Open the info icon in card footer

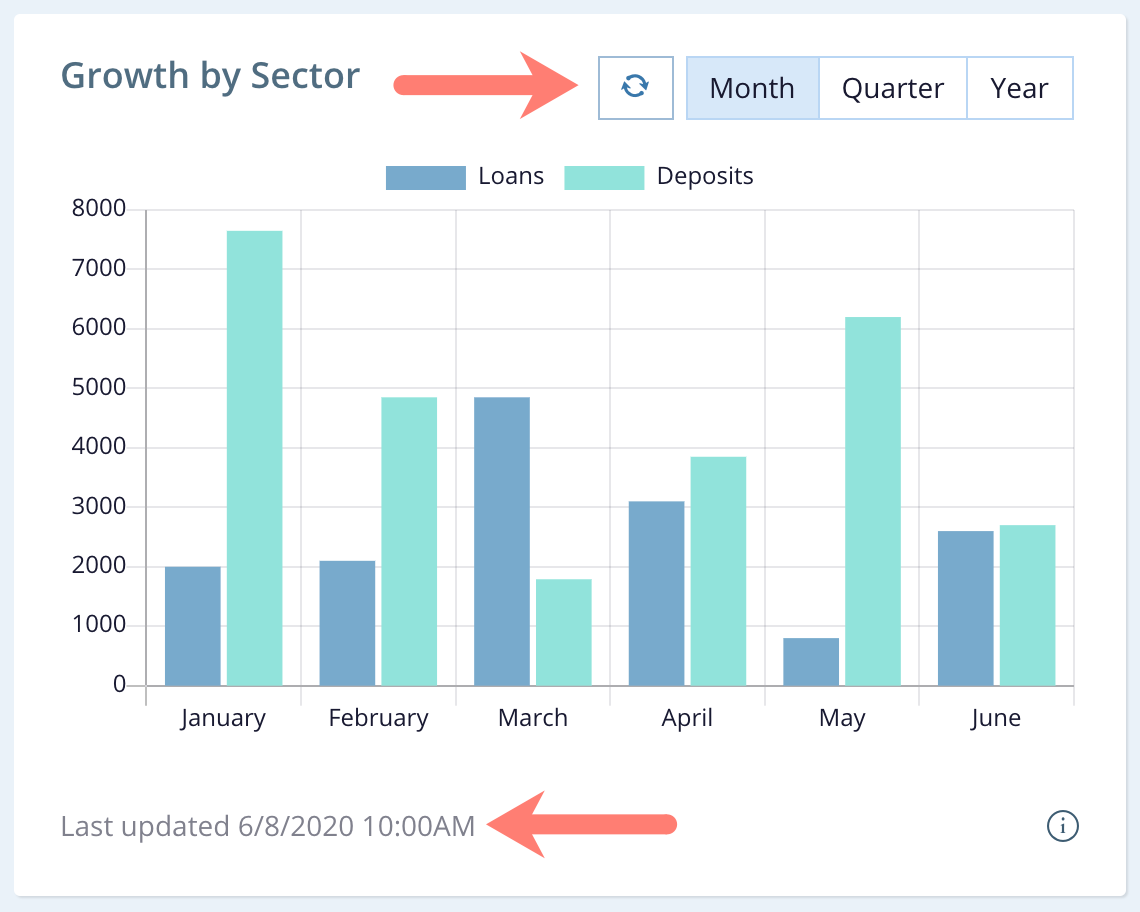[1062, 826]
